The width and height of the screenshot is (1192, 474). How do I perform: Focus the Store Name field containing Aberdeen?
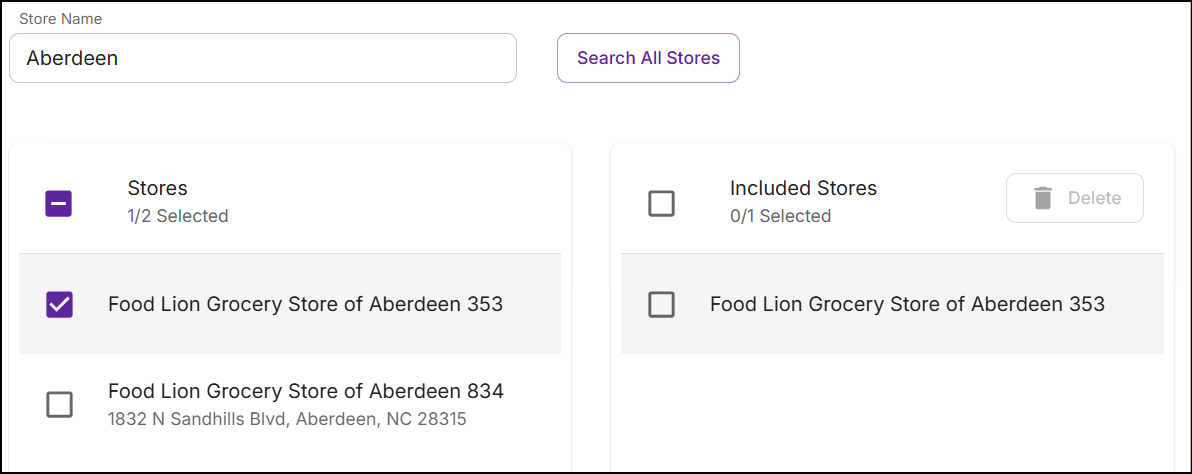pyautogui.click(x=263, y=58)
